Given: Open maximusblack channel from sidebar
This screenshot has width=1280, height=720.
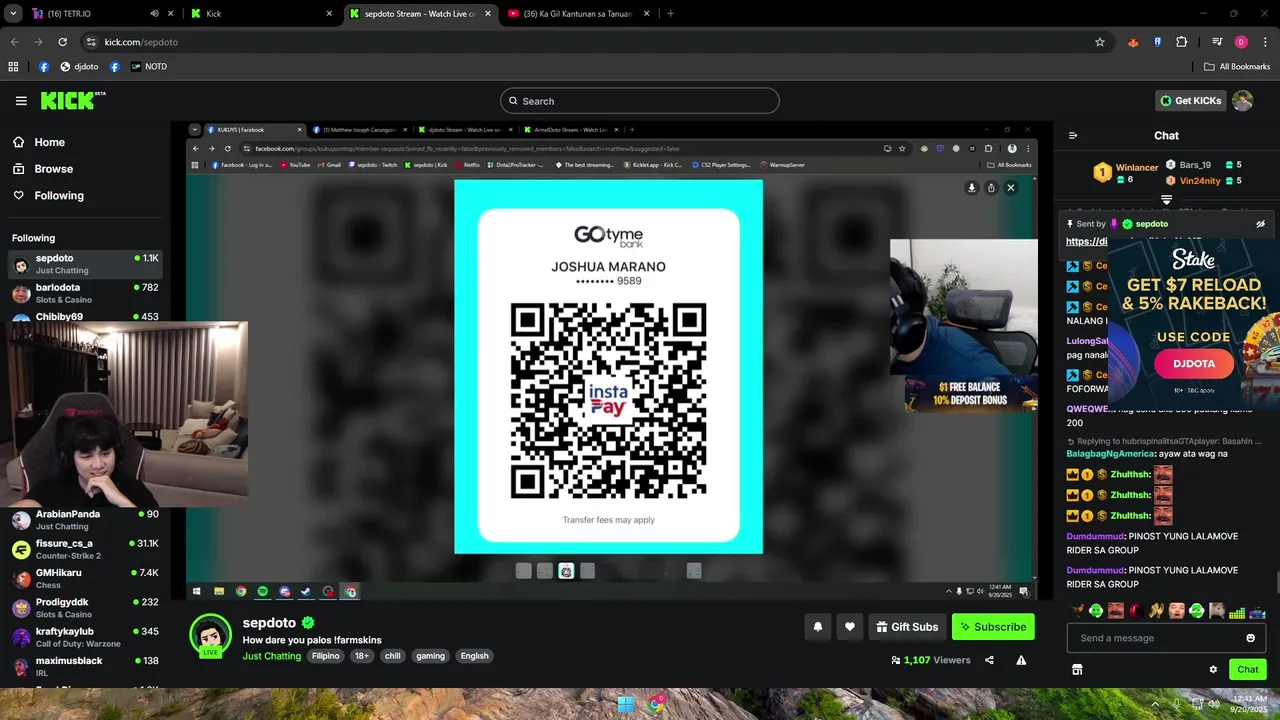Looking at the screenshot, I should point(85,666).
